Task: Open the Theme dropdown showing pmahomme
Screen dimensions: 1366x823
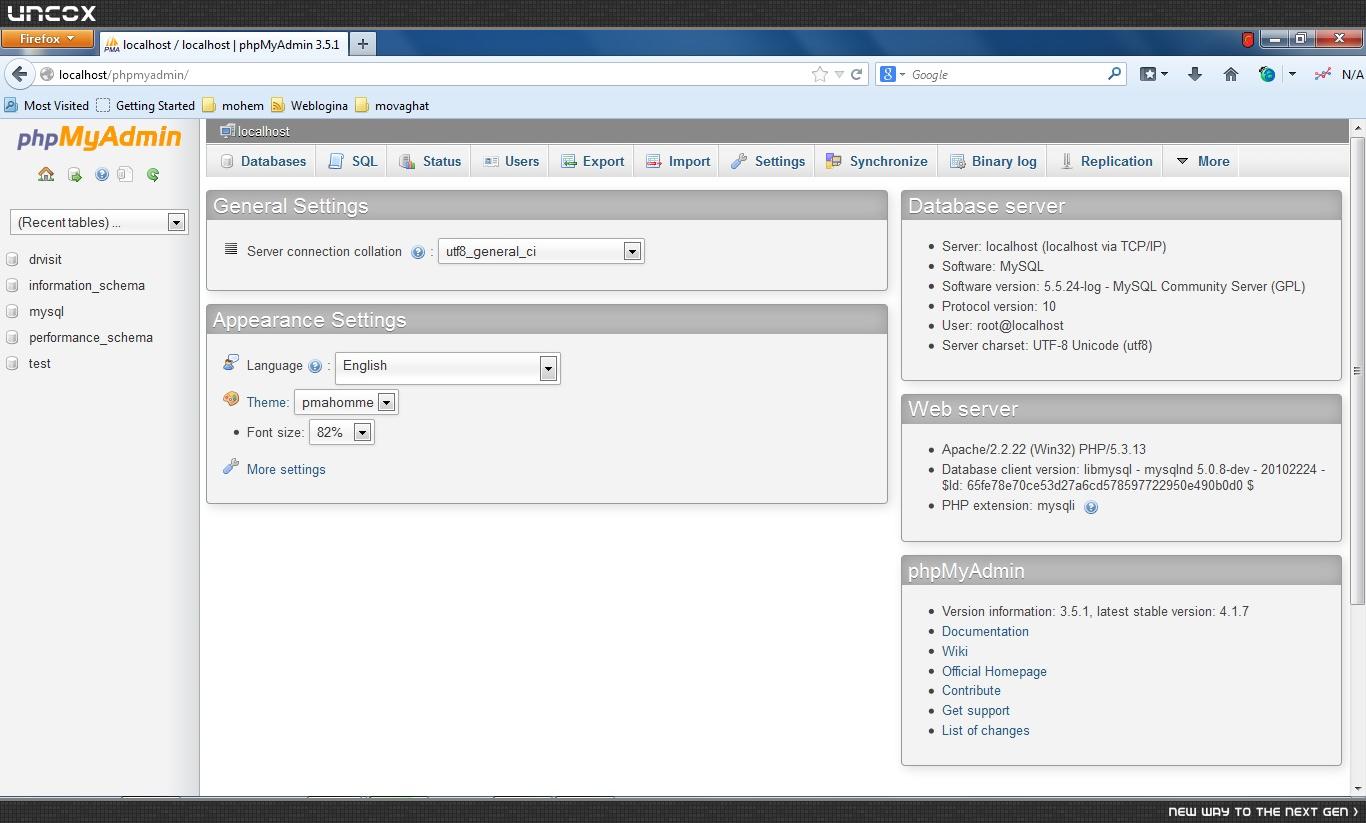Action: pyautogui.click(x=345, y=402)
